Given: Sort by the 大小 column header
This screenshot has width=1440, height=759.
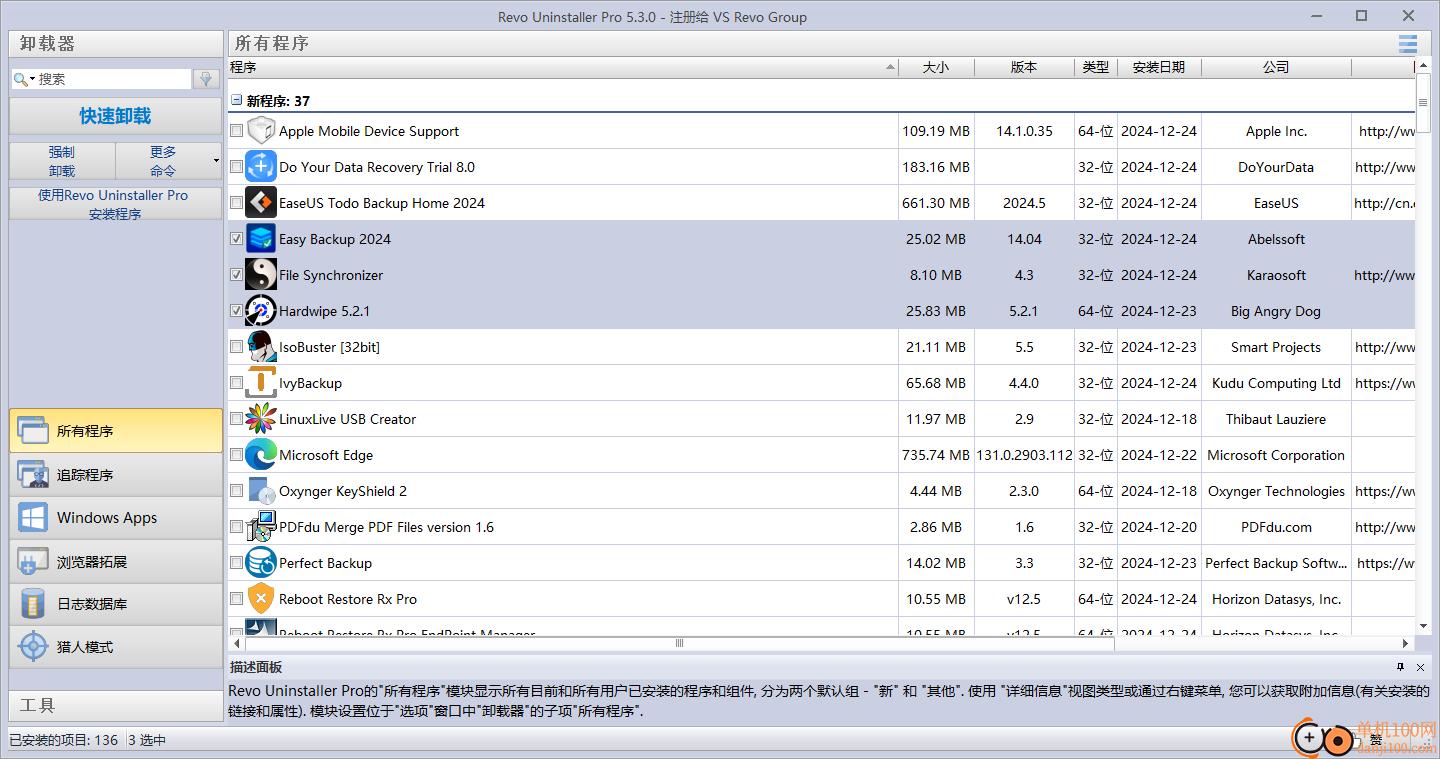Looking at the screenshot, I should point(935,67).
